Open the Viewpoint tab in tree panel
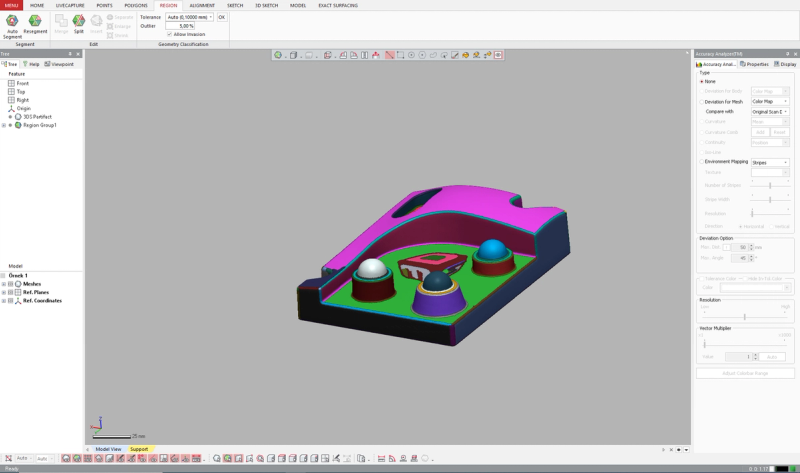 point(59,64)
